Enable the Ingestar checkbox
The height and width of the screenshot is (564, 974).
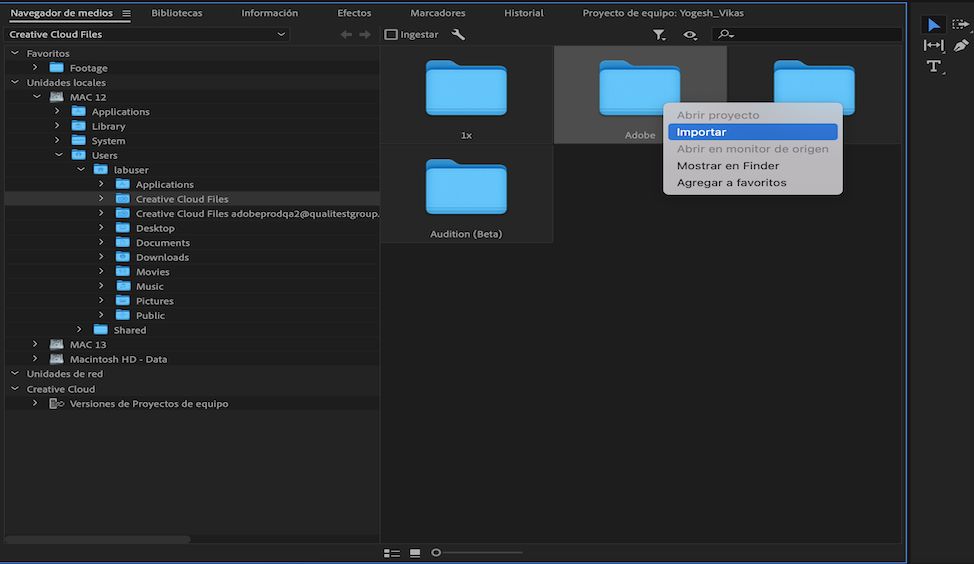(391, 34)
